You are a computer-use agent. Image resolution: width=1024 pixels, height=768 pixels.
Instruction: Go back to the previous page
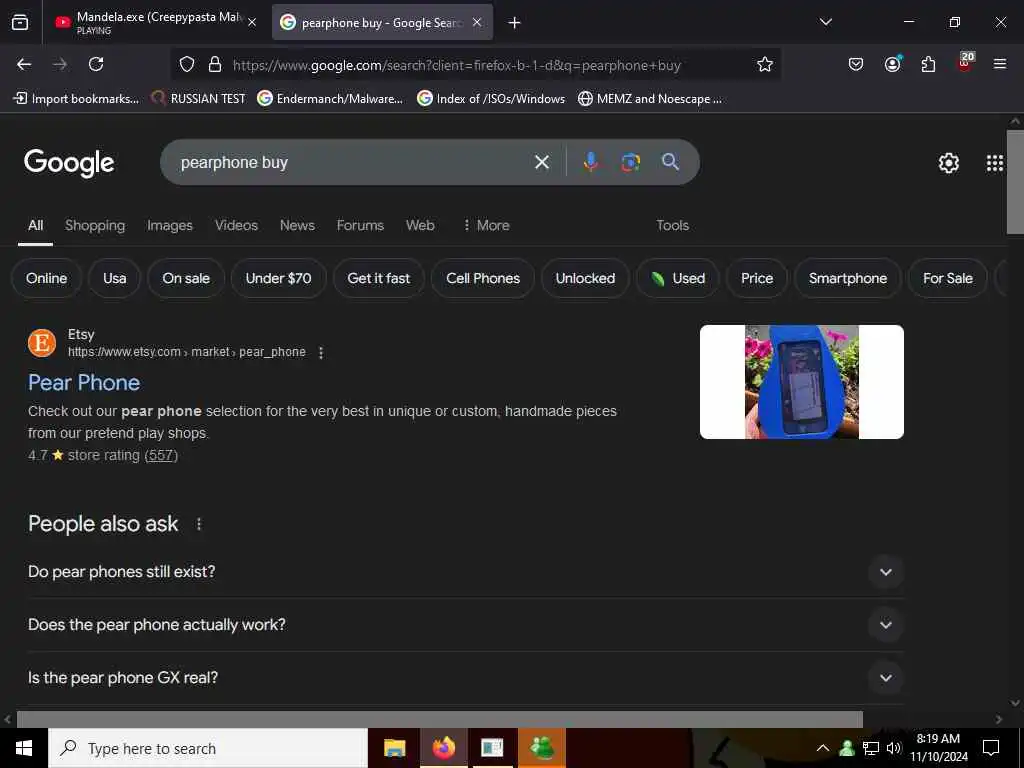24,64
